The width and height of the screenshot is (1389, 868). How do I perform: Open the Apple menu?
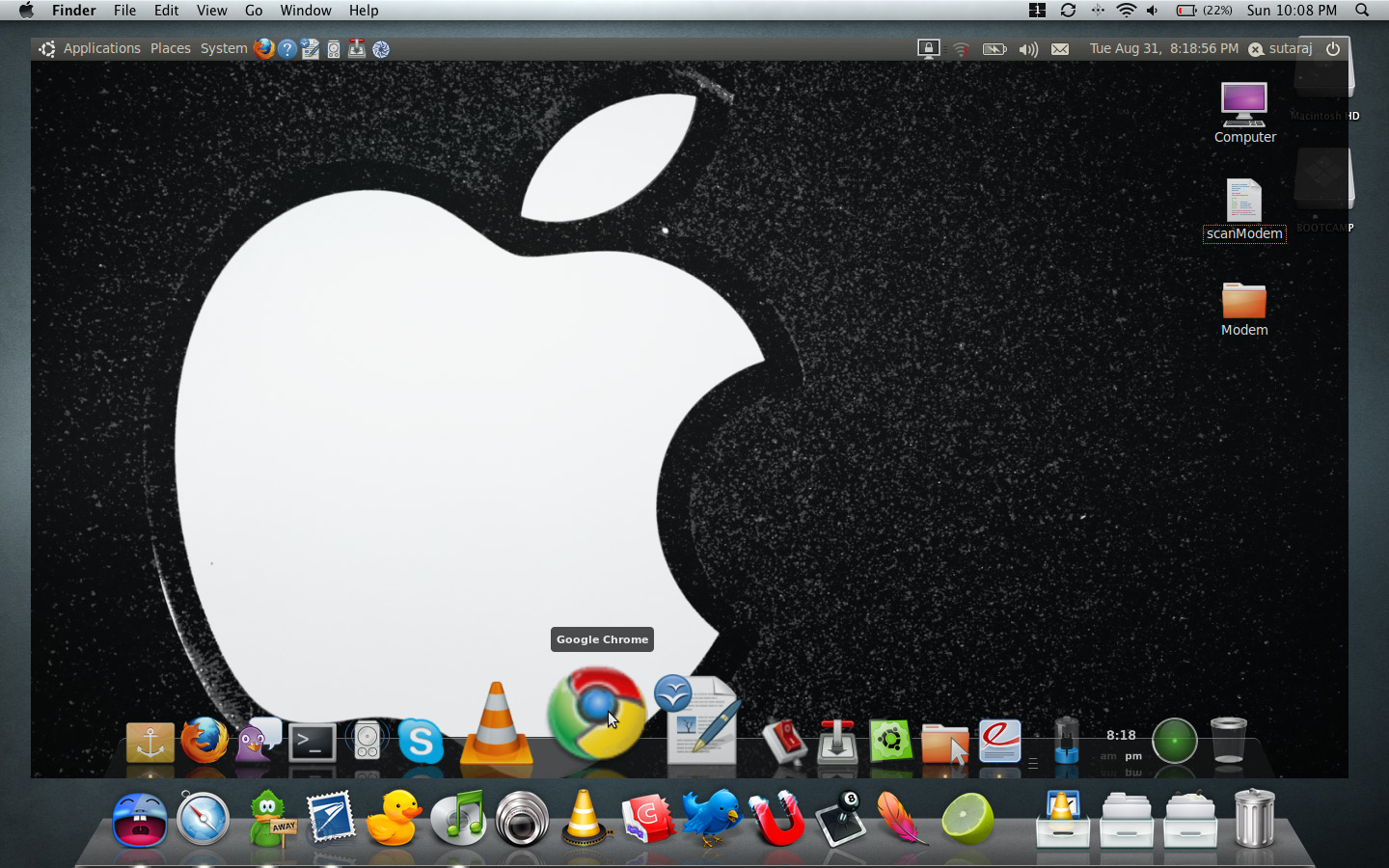pyautogui.click(x=26, y=10)
